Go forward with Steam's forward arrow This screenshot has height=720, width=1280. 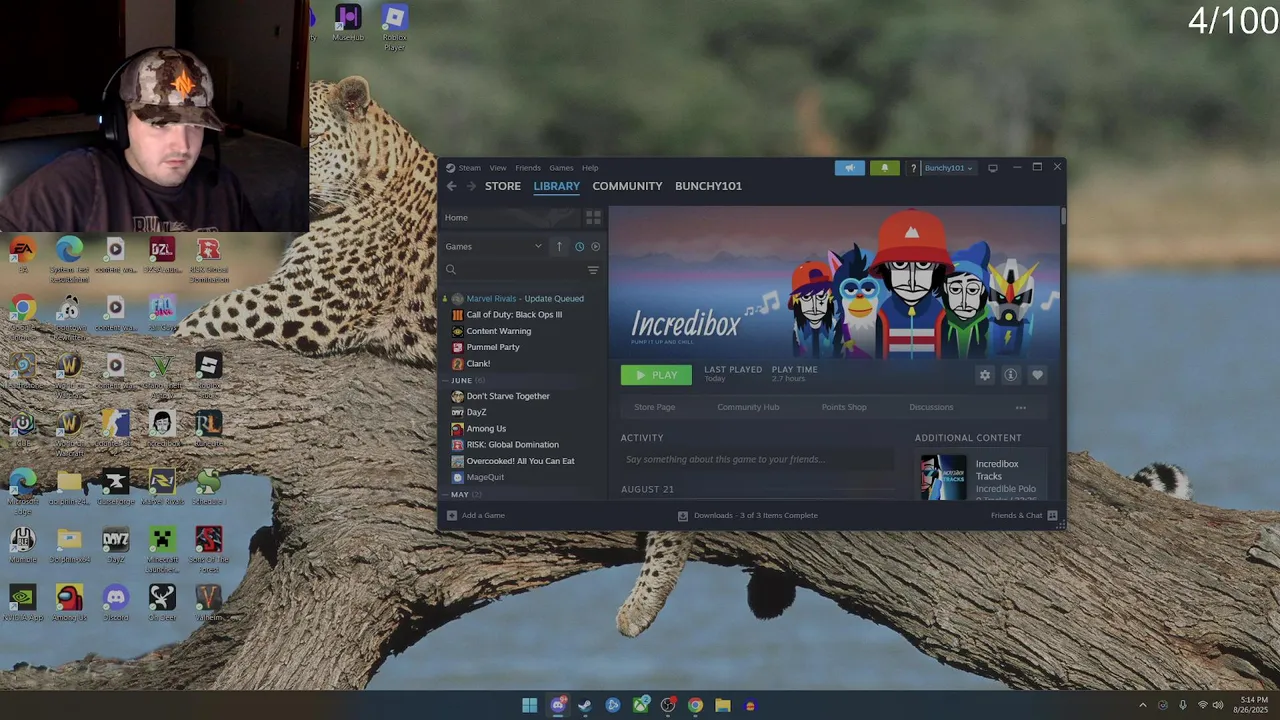point(471,186)
